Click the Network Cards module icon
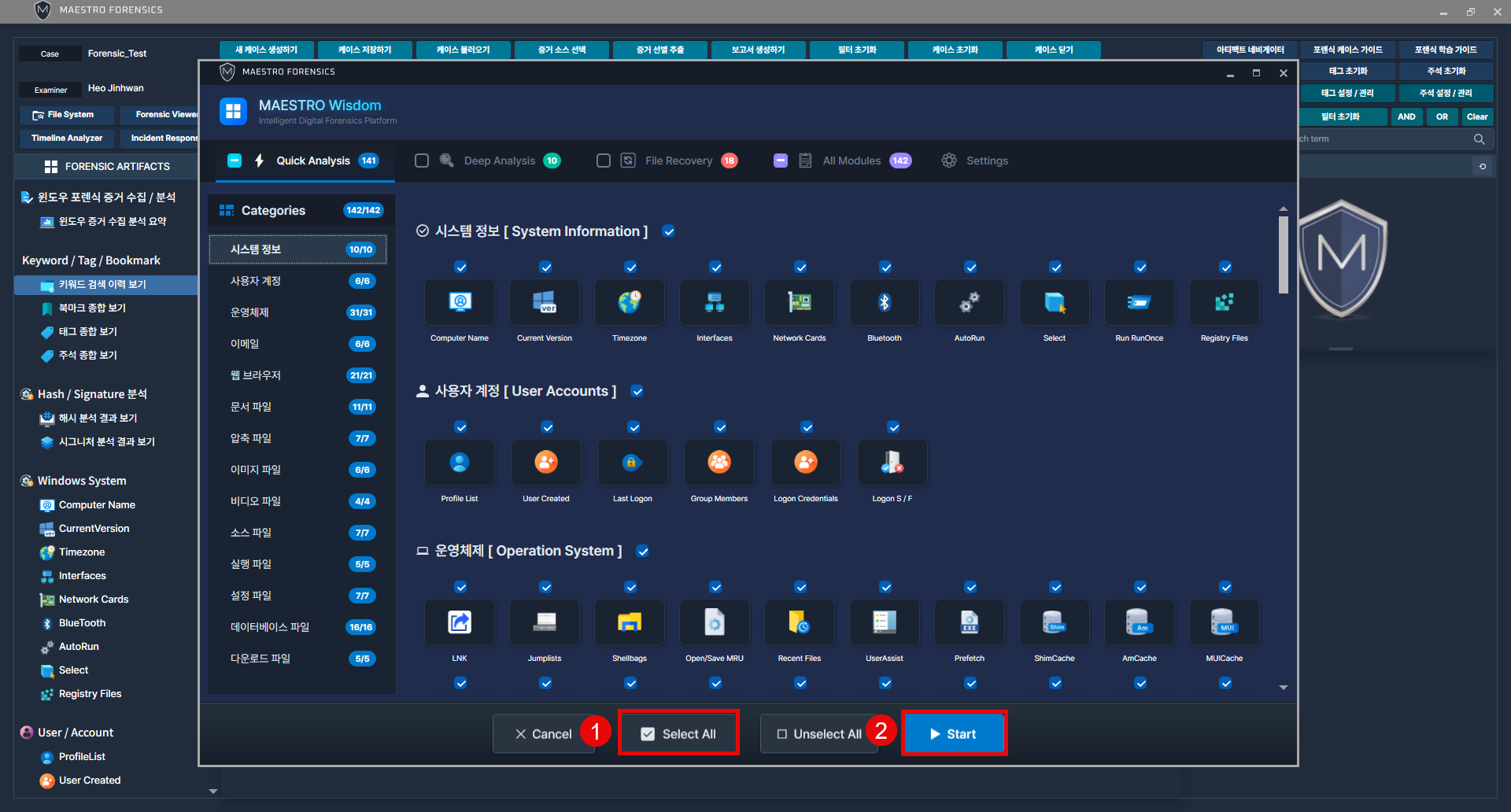This screenshot has height=812, width=1511. [799, 303]
